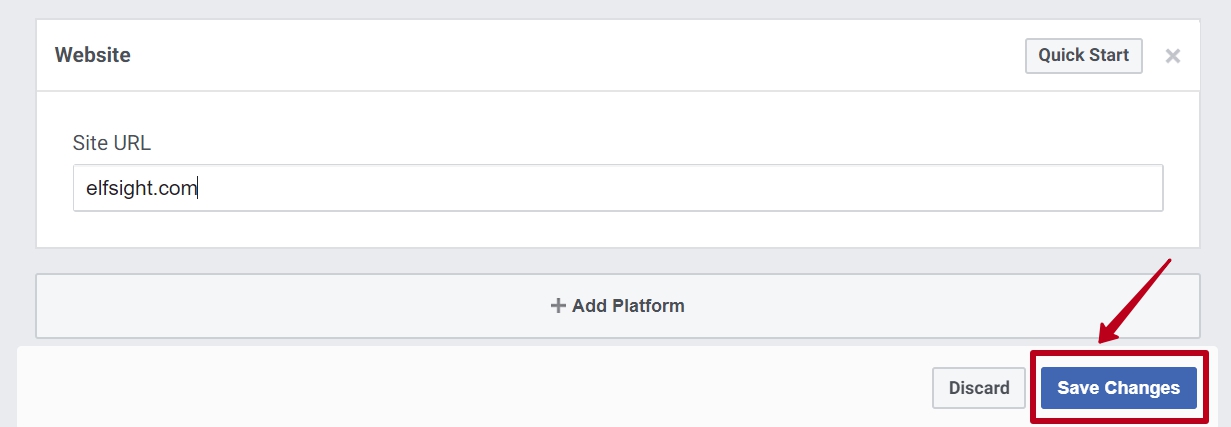The image size is (1231, 427).
Task: Click the red outline around Save Changes
Action: pyautogui.click(x=1035, y=388)
